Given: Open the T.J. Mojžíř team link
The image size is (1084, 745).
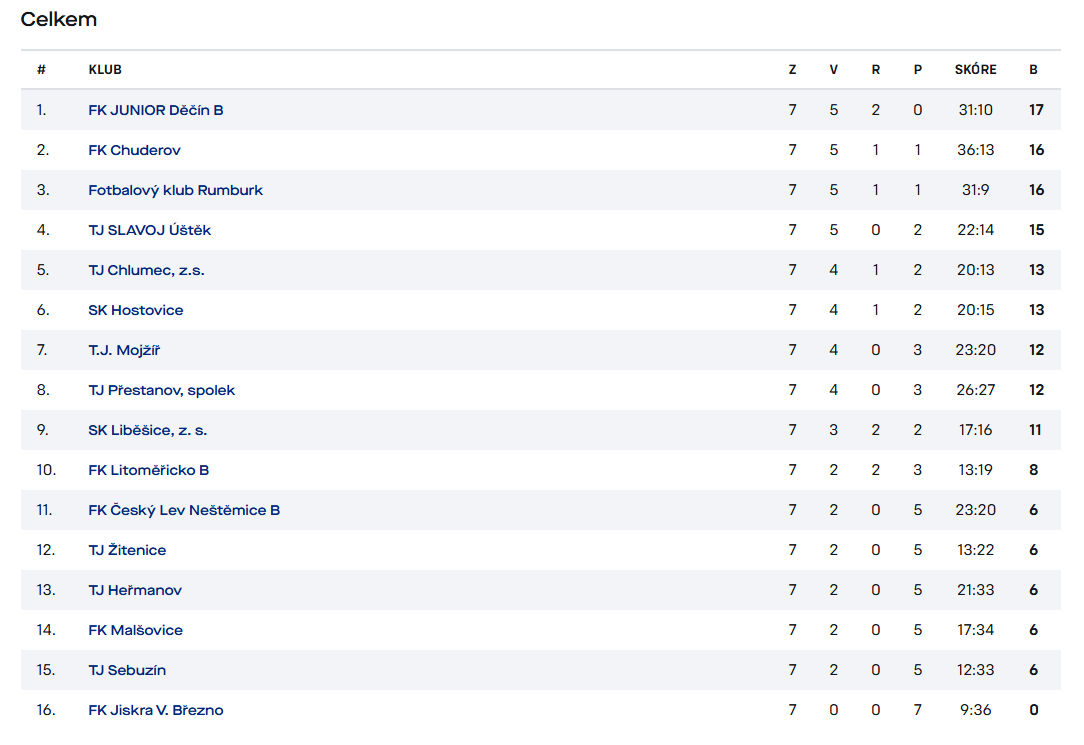Looking at the screenshot, I should pyautogui.click(x=124, y=350).
